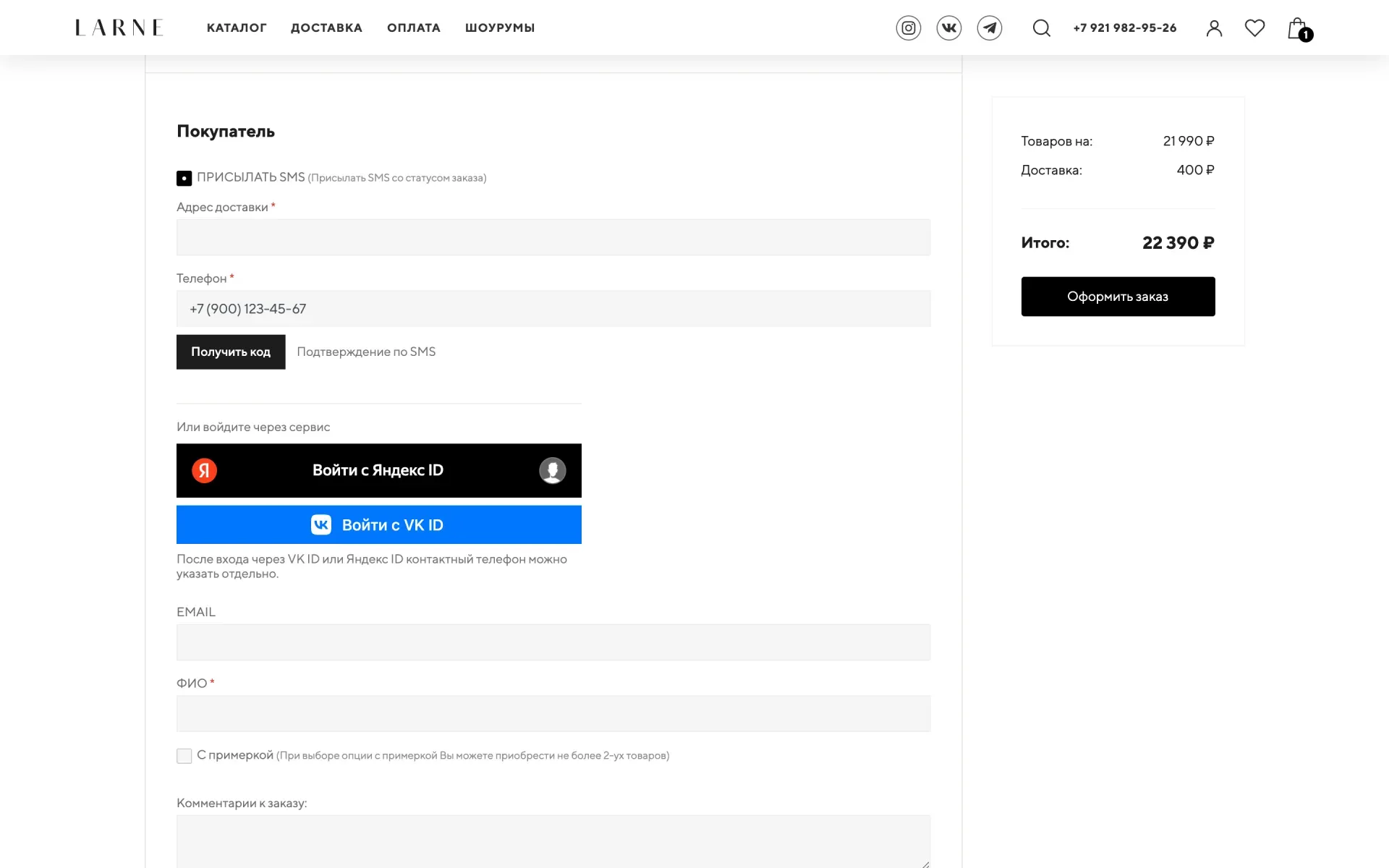Click the Yandex ID avatar icon

coord(553,471)
